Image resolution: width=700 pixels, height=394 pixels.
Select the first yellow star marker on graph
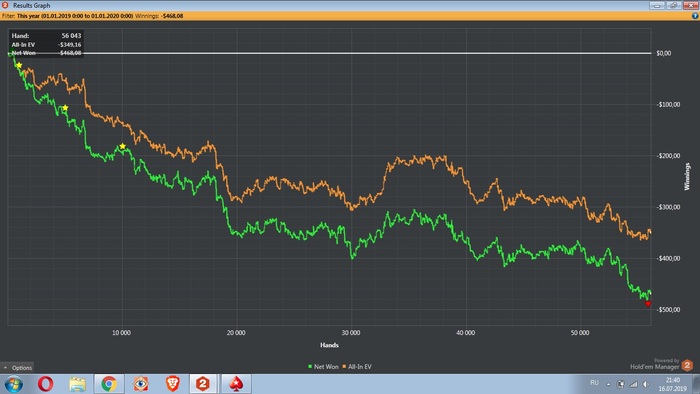pyautogui.click(x=19, y=65)
